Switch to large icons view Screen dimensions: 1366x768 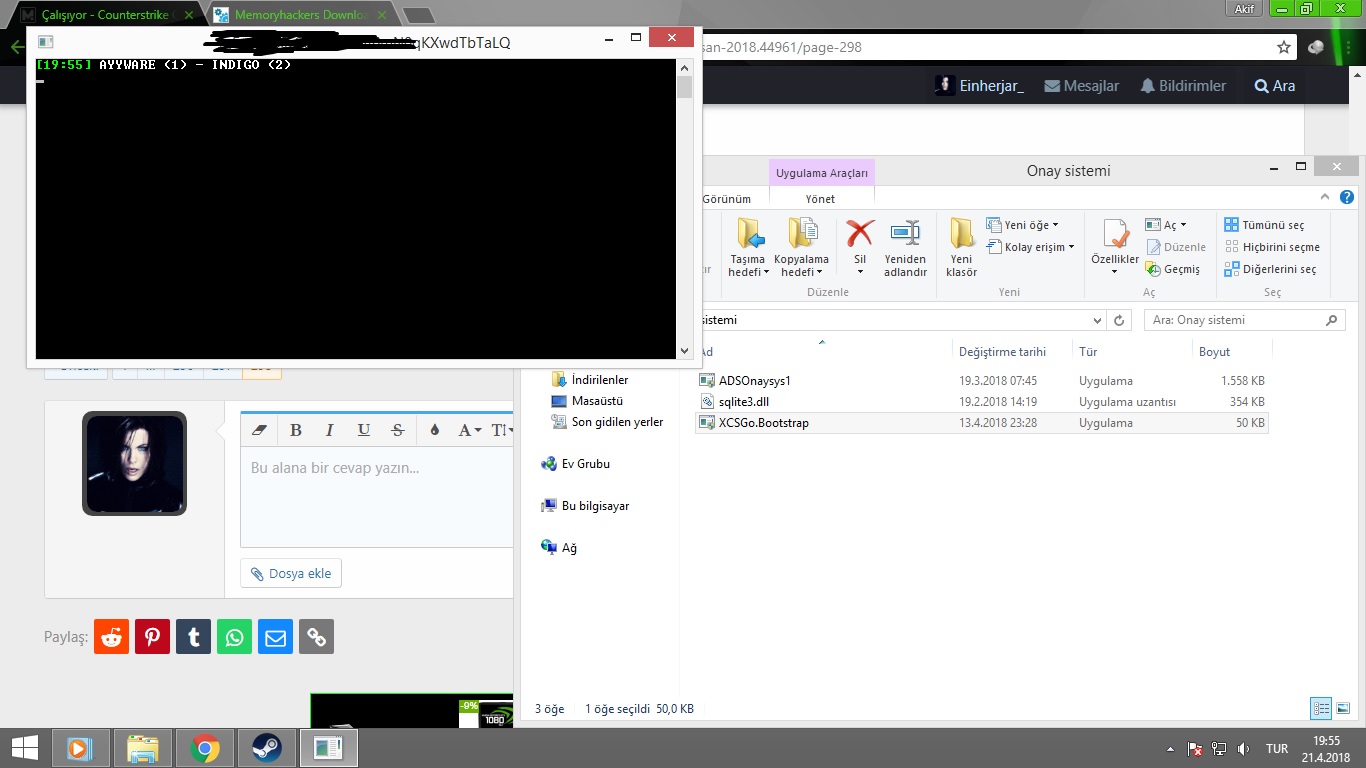(1343, 709)
